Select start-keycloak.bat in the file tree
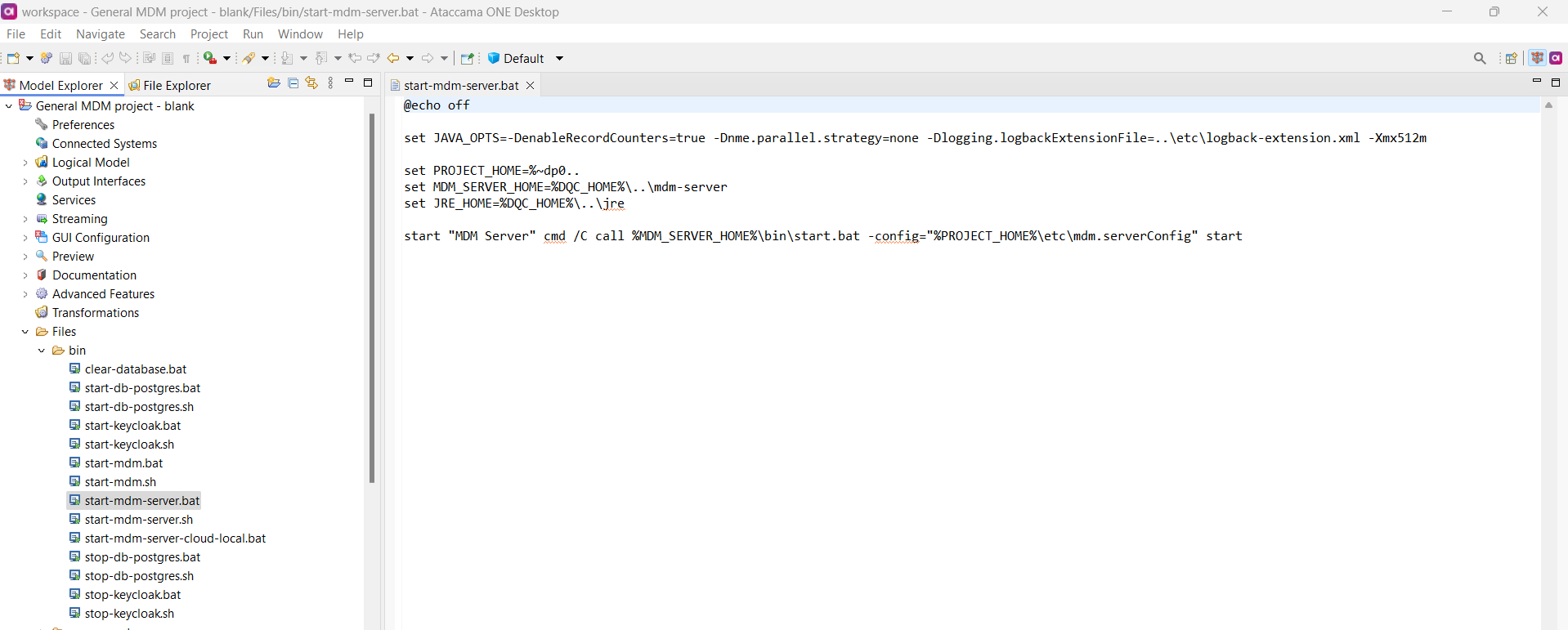1568x630 pixels. click(132, 426)
